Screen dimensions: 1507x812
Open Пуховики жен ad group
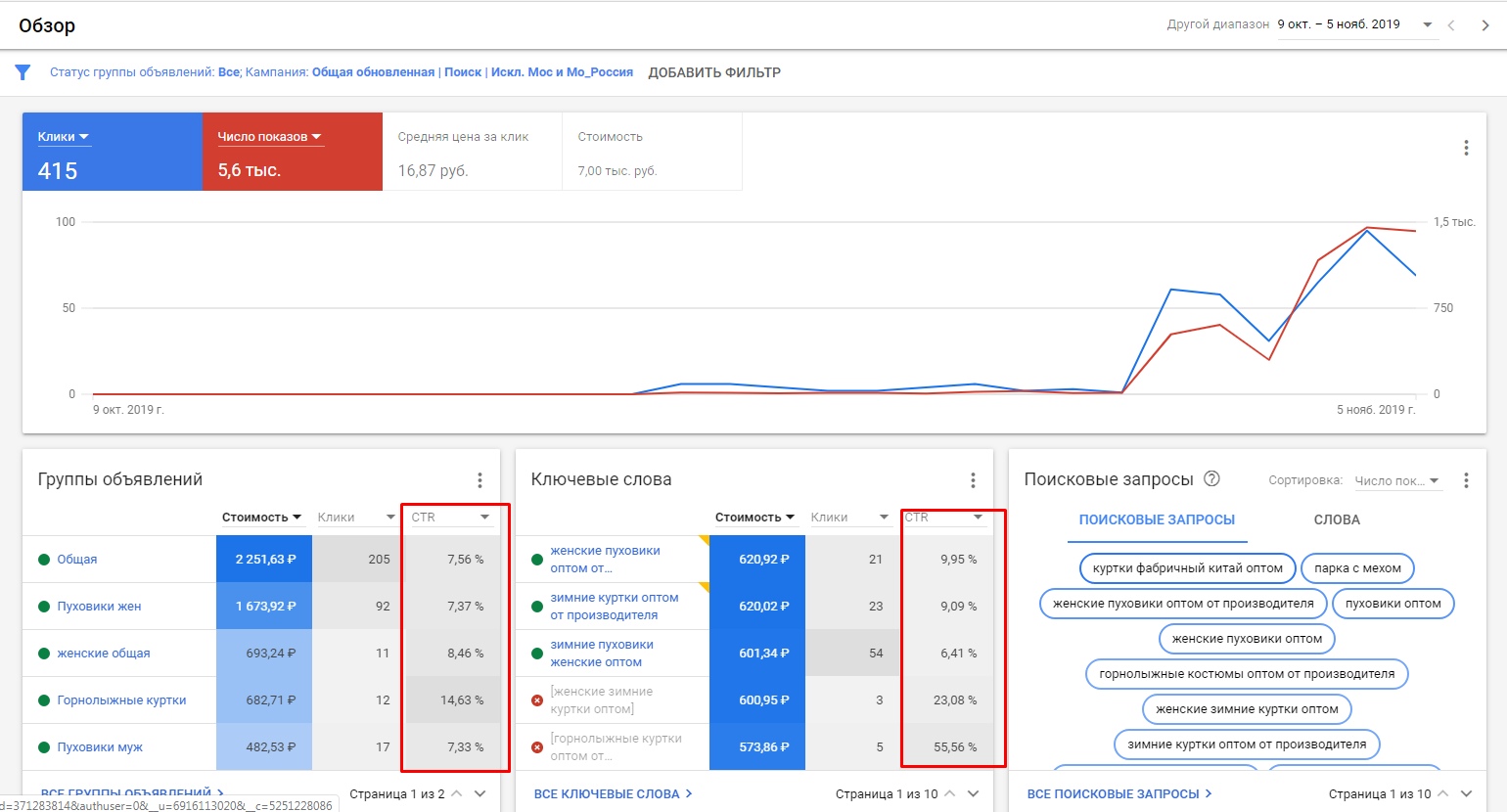pos(99,607)
